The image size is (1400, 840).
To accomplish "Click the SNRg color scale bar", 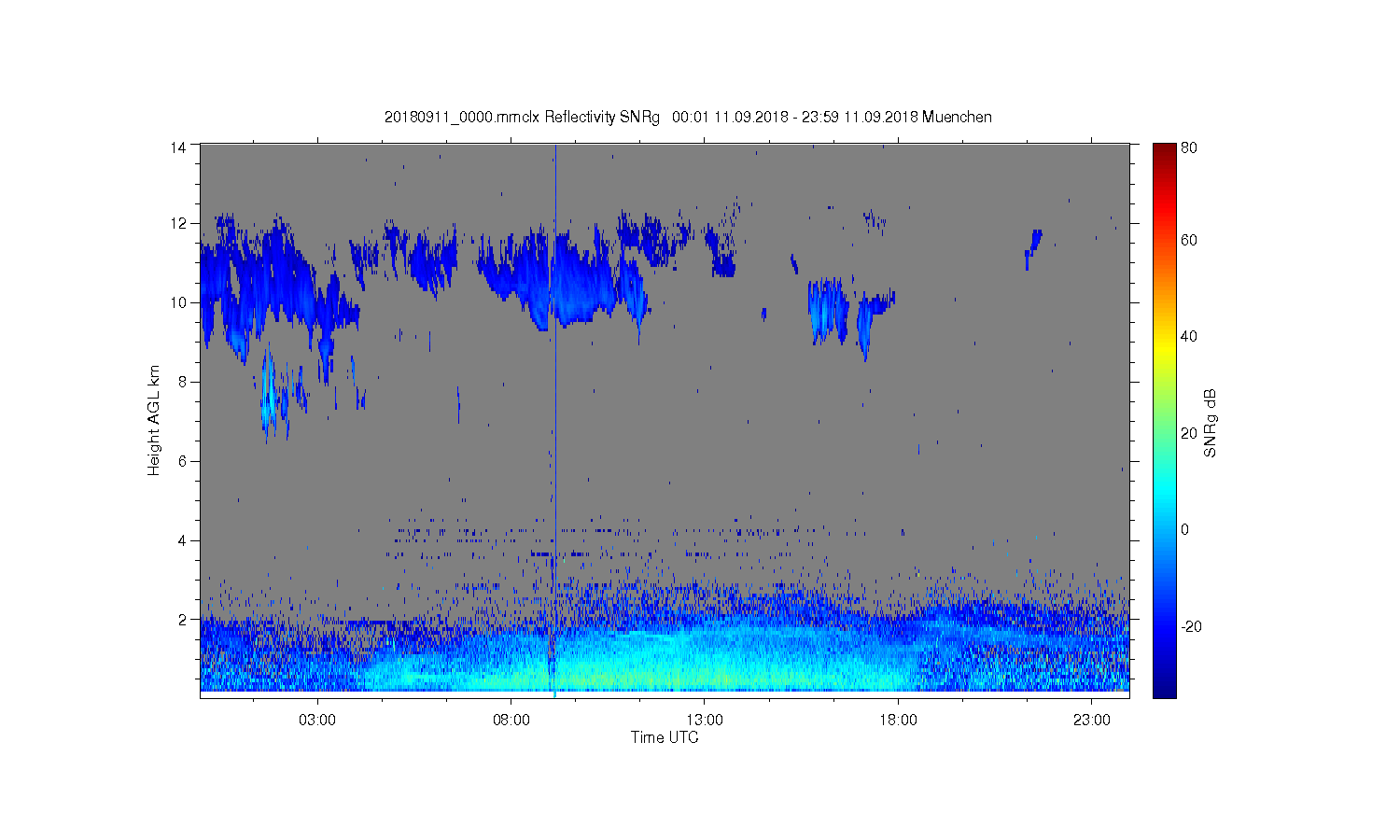I will (x=1164, y=420).
